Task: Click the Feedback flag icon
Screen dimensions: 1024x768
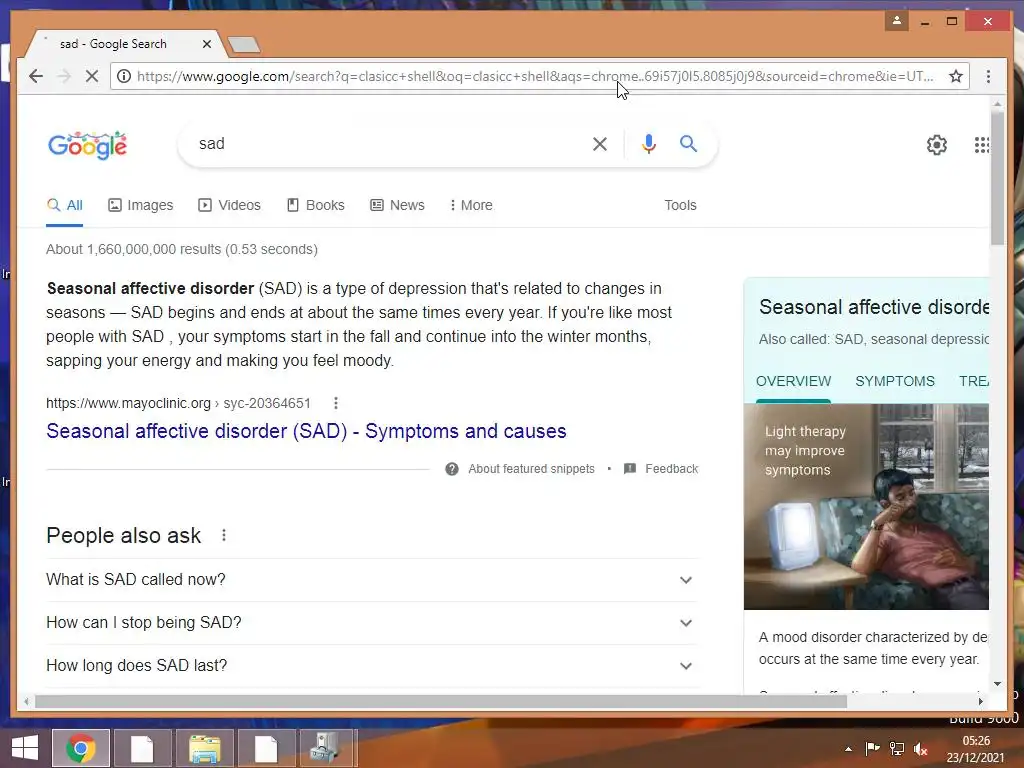Action: (630, 469)
